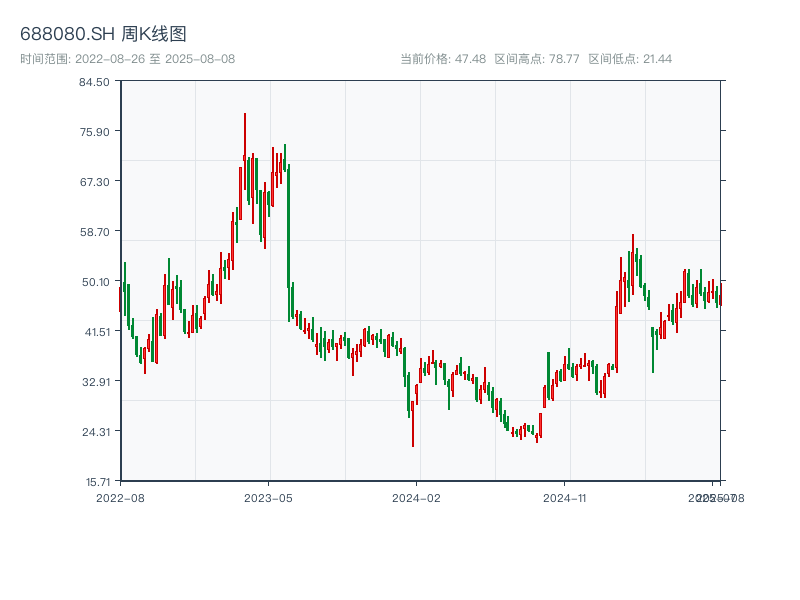This screenshot has height=600, width=800.
Task: Click y-axis label 50.10
Action: [x=95, y=282]
